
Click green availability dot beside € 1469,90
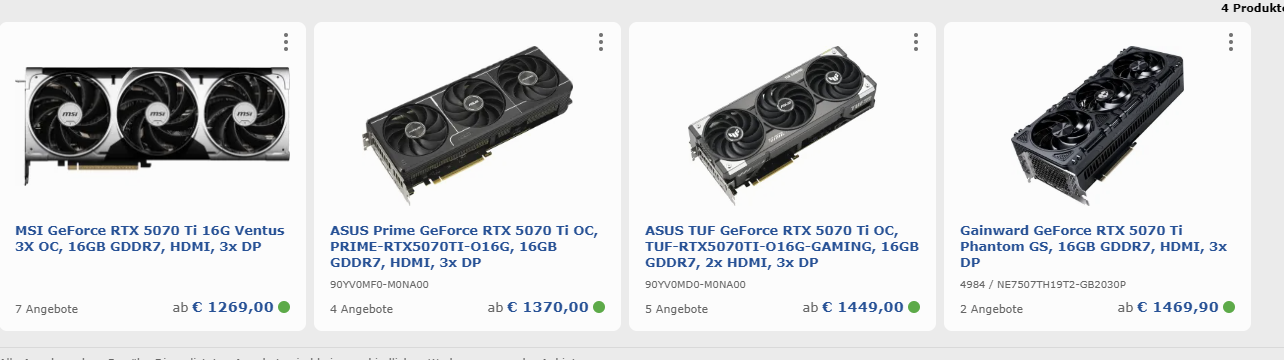pos(1229,307)
